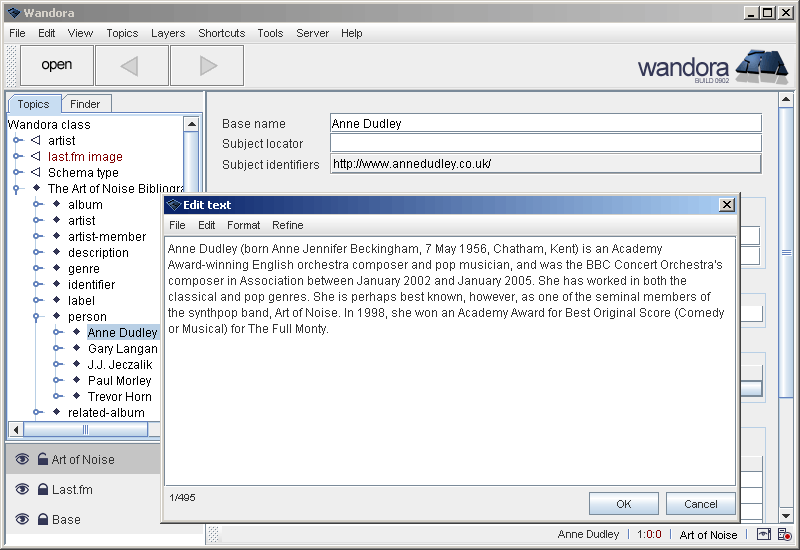
Task: Click the panel icon in status bar
Action: (x=763, y=535)
